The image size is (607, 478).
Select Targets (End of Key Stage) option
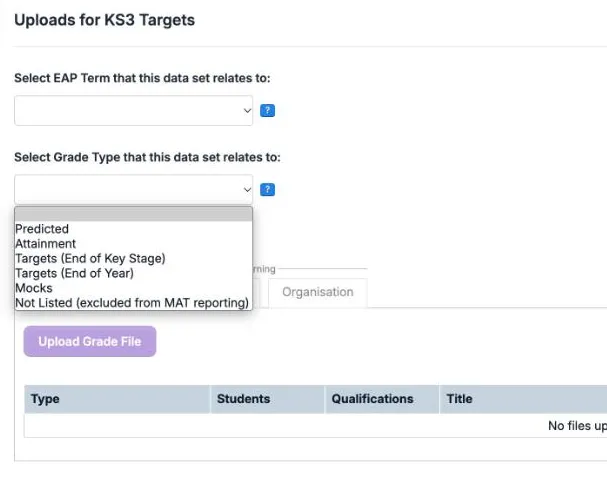(134, 259)
